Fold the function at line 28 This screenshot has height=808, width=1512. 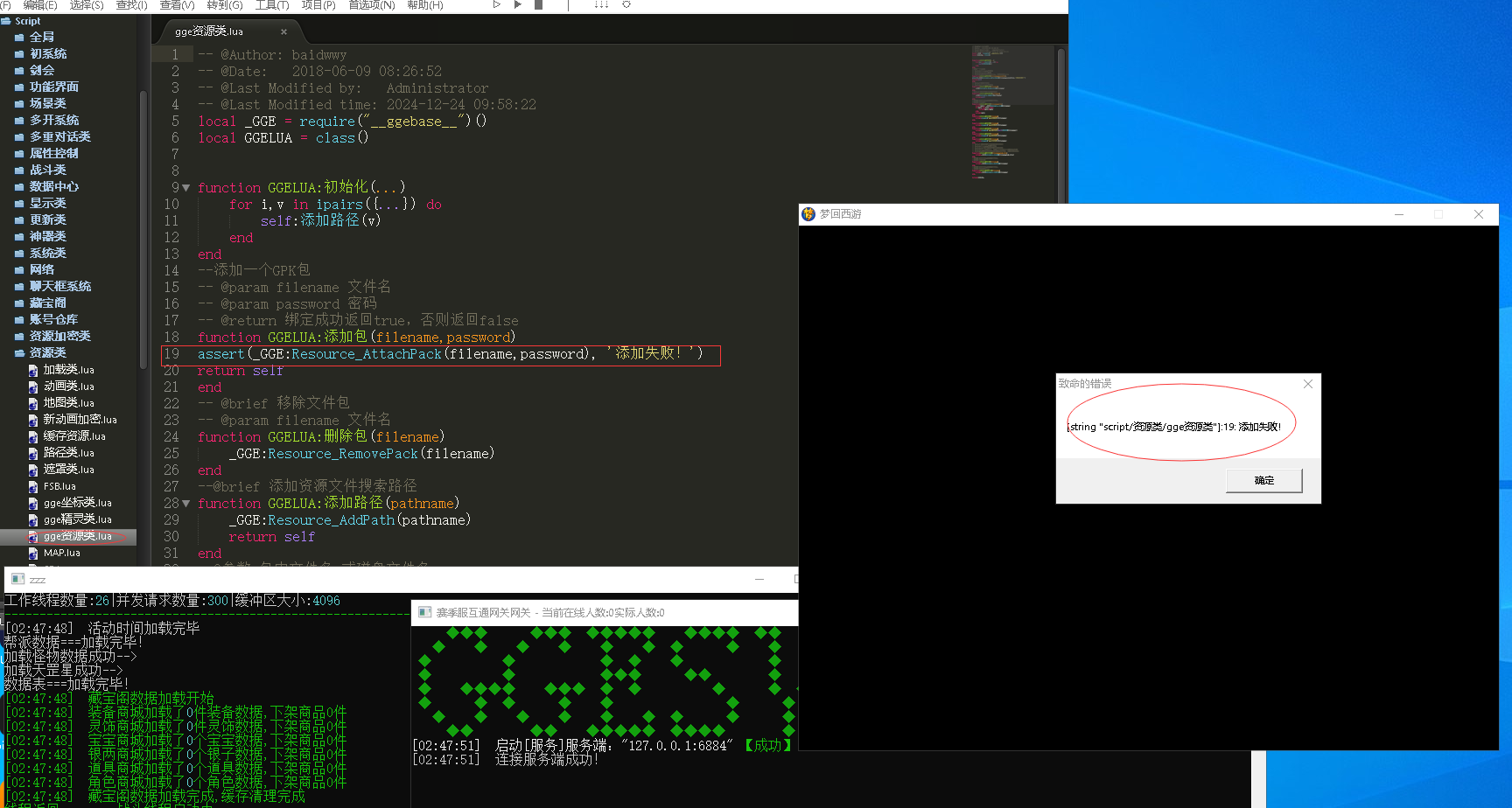pos(186,504)
